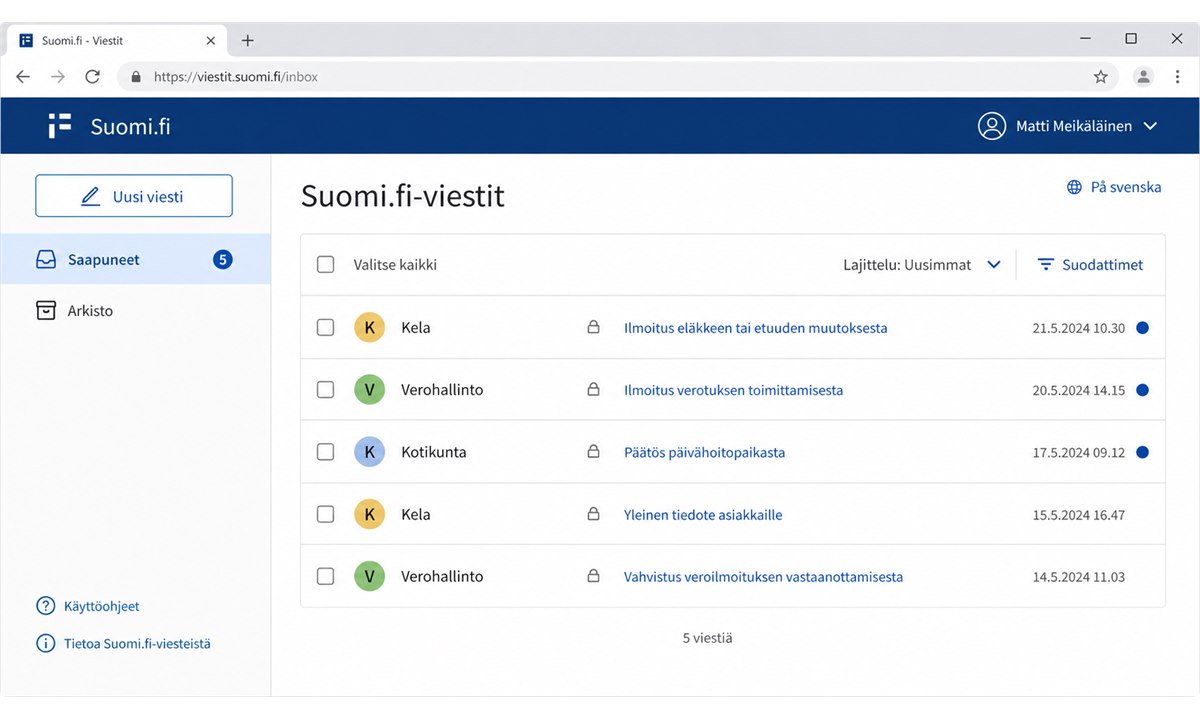This screenshot has height=720, width=1200.
Task: Select checkbox for the Kotikunta message
Action: [325, 452]
